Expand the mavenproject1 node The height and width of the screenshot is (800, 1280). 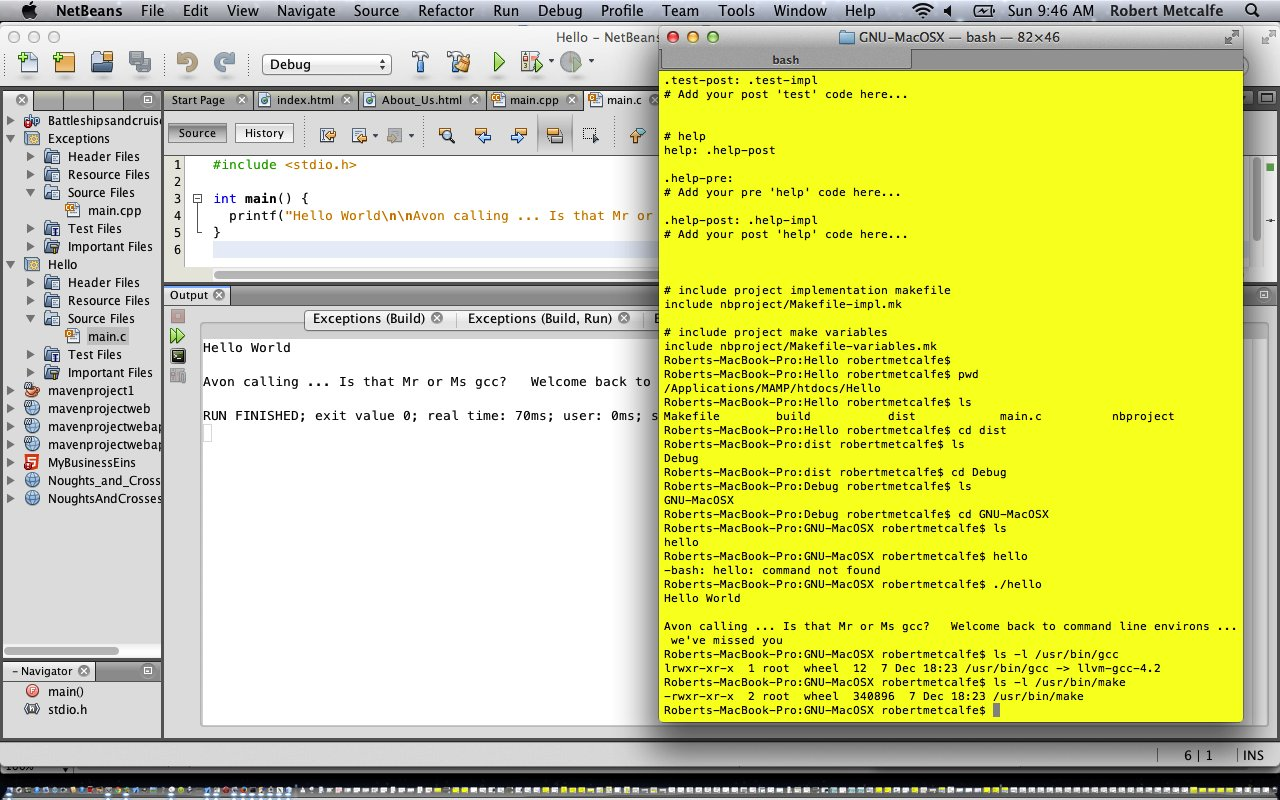click(11, 391)
